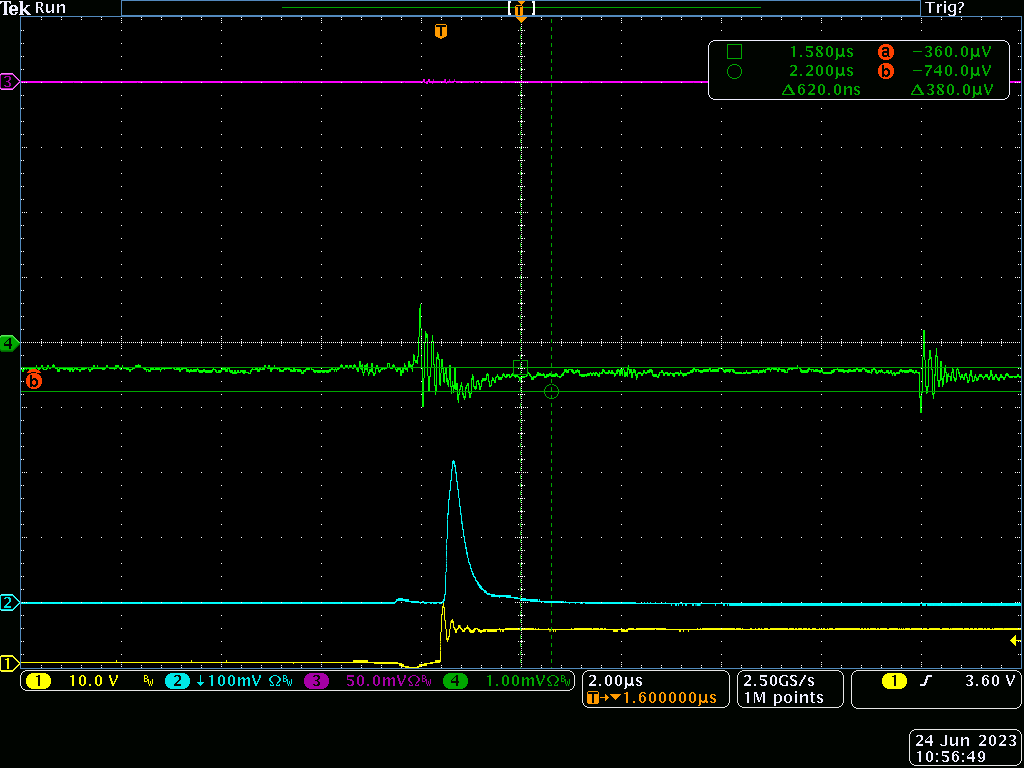
Task: Select the orange trigger position T marker
Action: click(441, 30)
